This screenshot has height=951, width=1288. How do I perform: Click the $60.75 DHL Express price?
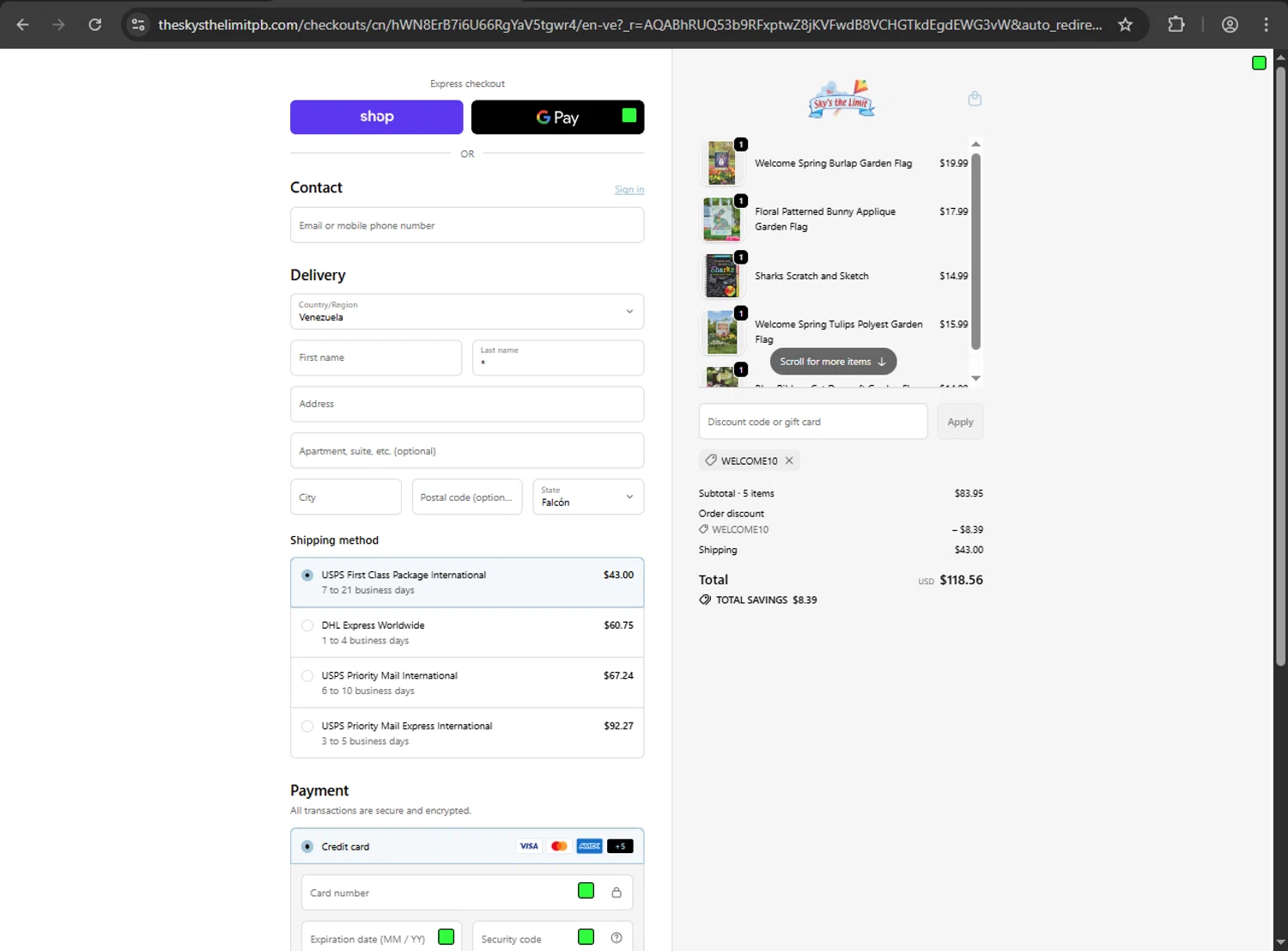618,625
